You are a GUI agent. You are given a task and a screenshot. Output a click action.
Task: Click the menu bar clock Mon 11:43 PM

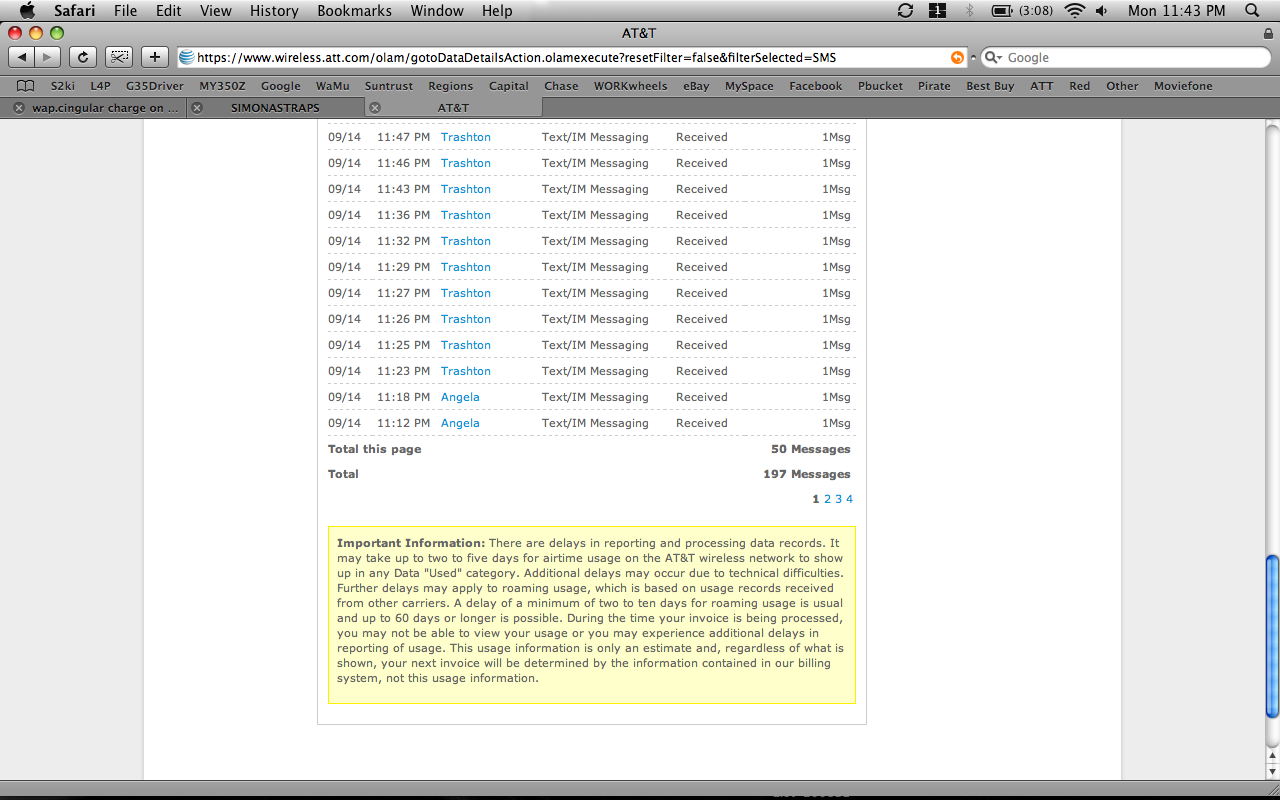[1176, 11]
